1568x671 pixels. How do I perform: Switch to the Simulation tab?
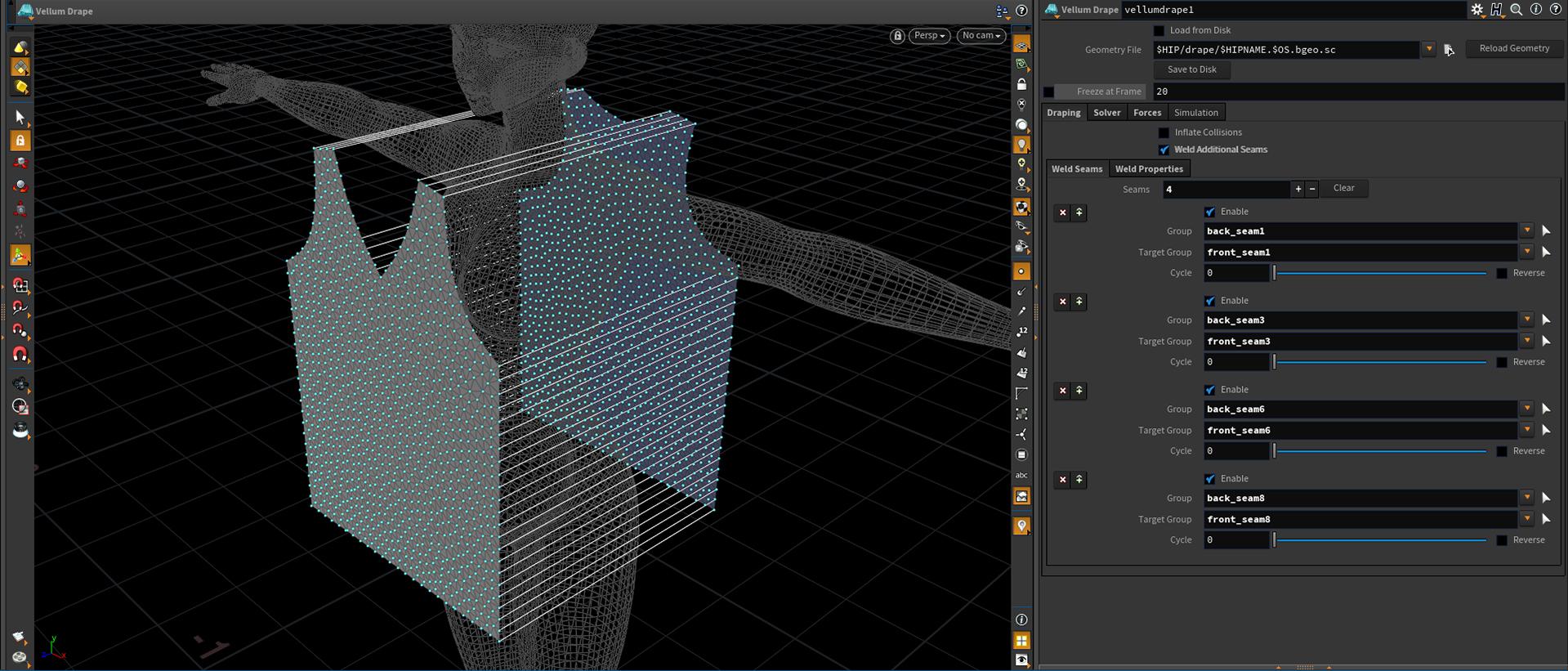pyautogui.click(x=1196, y=113)
